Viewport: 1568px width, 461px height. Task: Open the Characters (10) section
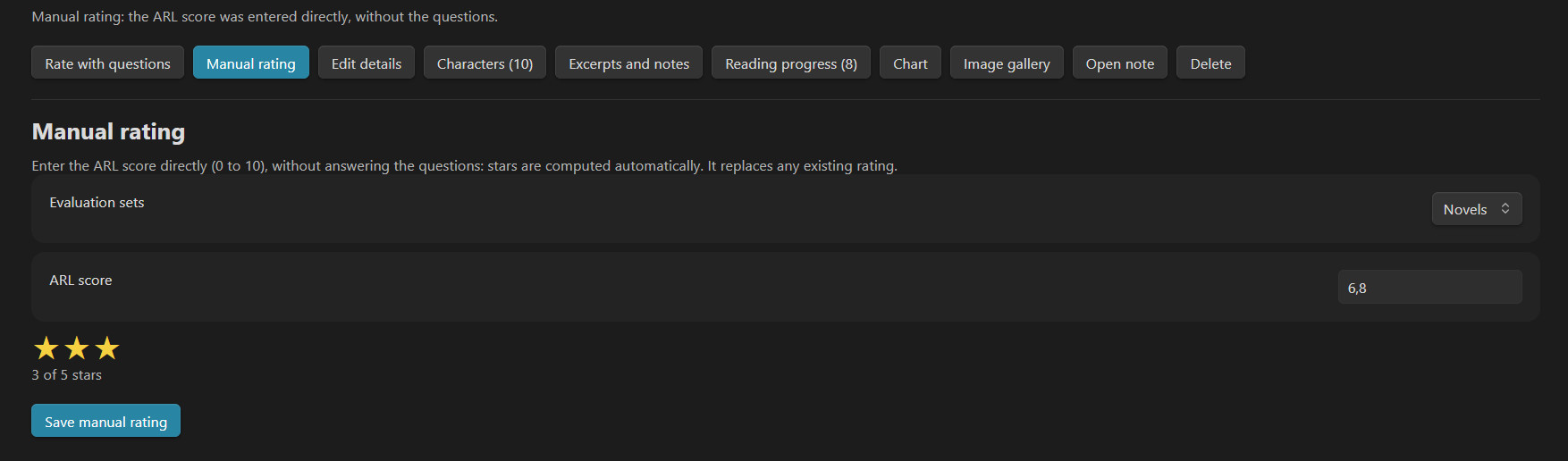pyautogui.click(x=485, y=63)
